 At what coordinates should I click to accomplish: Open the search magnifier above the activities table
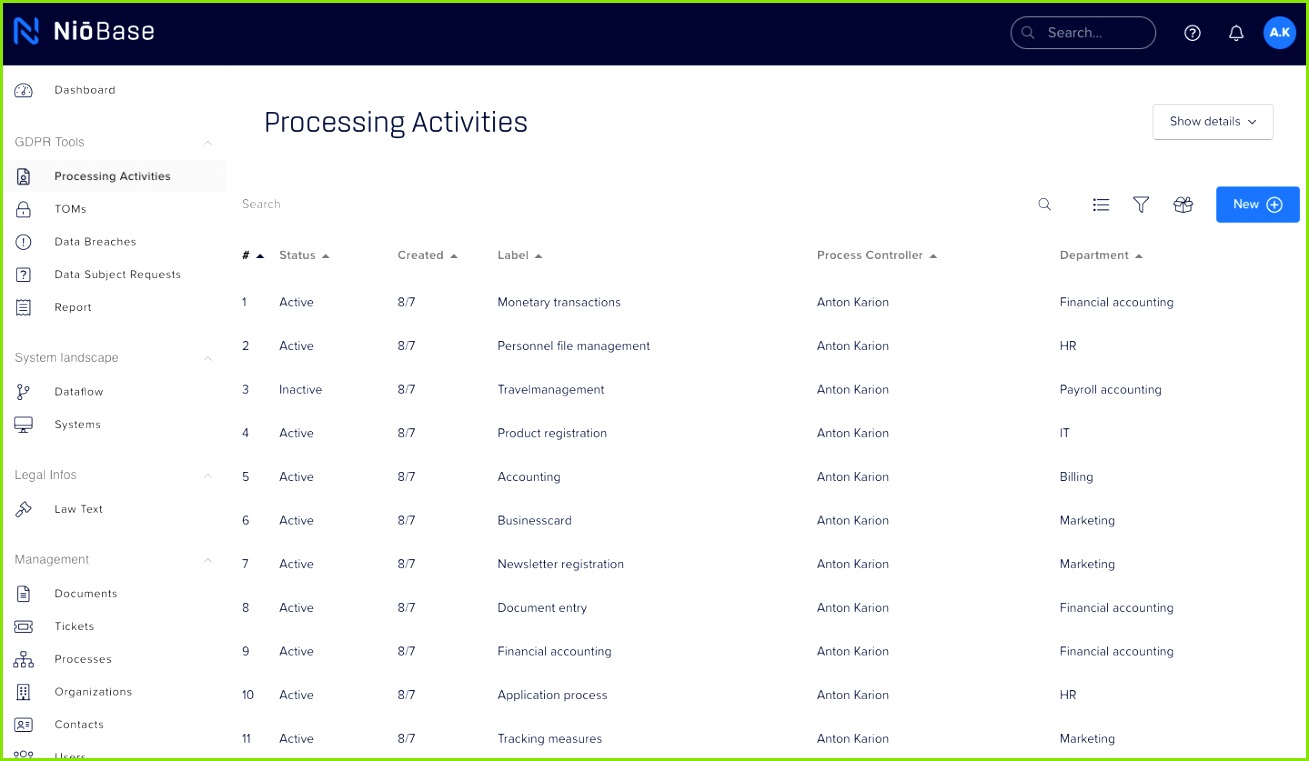coord(1044,204)
